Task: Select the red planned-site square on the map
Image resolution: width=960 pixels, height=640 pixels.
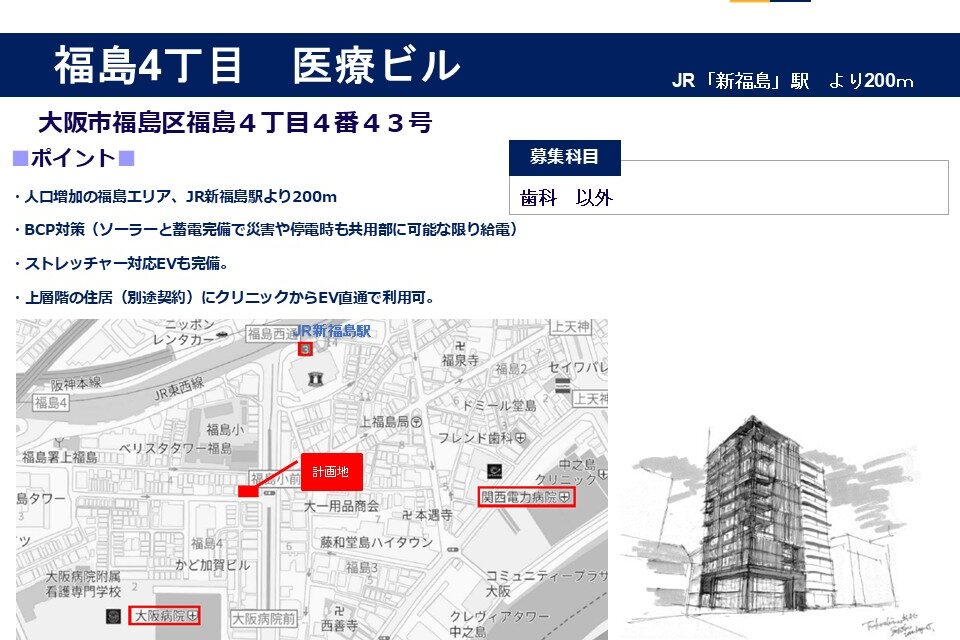Action: [x=247, y=490]
